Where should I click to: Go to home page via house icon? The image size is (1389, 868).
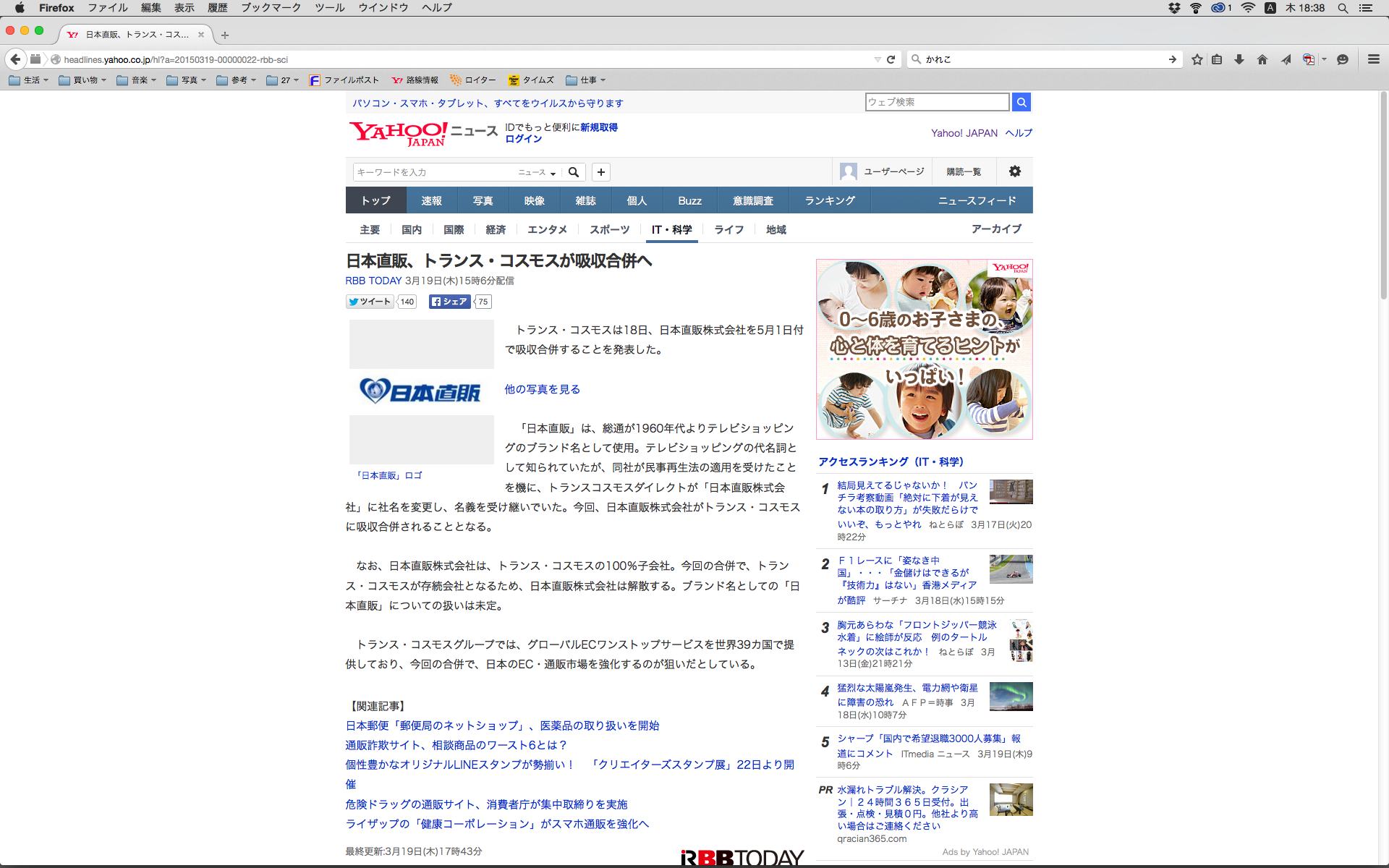[x=1262, y=59]
